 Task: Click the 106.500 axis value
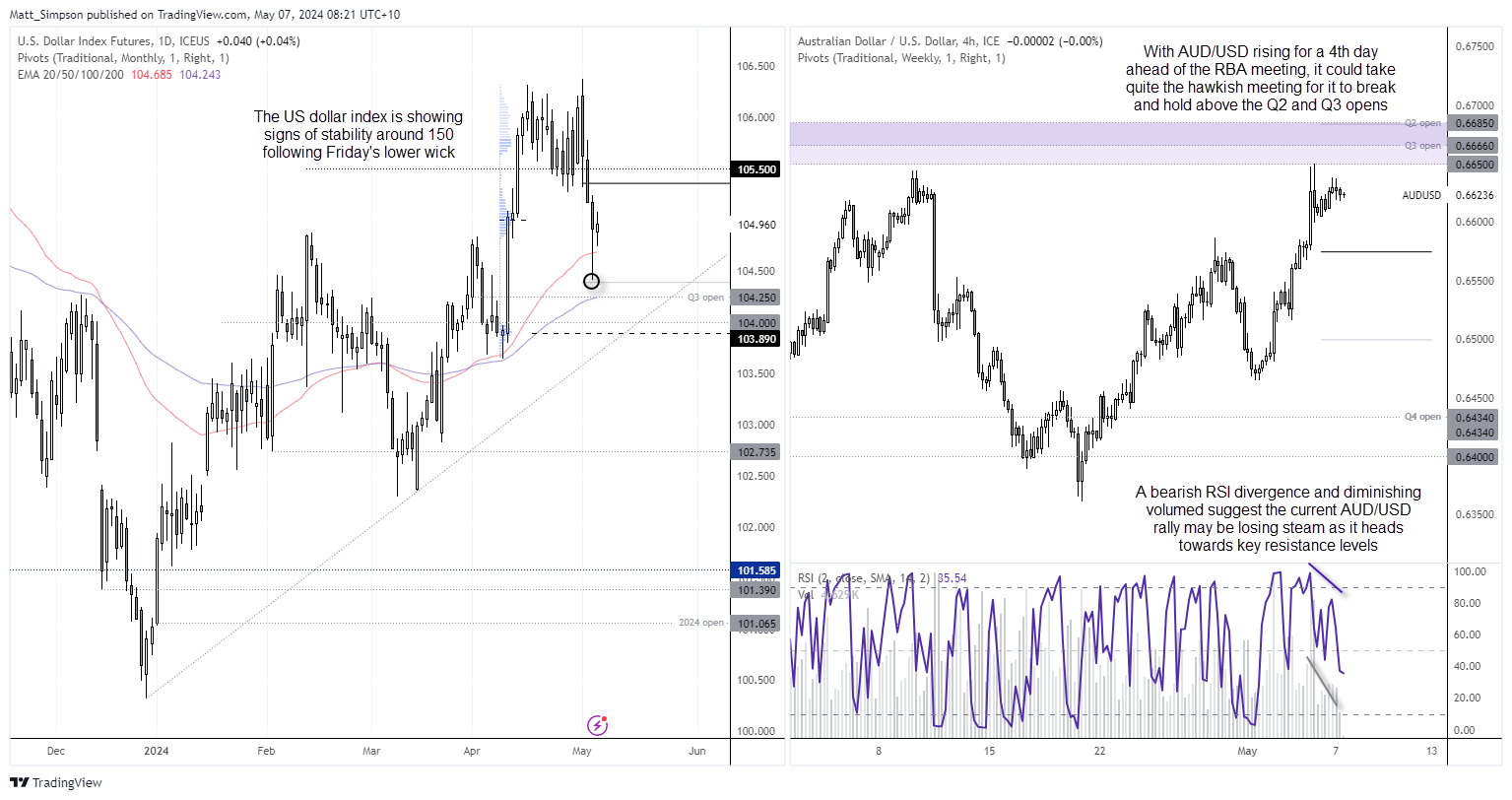pyautogui.click(x=756, y=66)
